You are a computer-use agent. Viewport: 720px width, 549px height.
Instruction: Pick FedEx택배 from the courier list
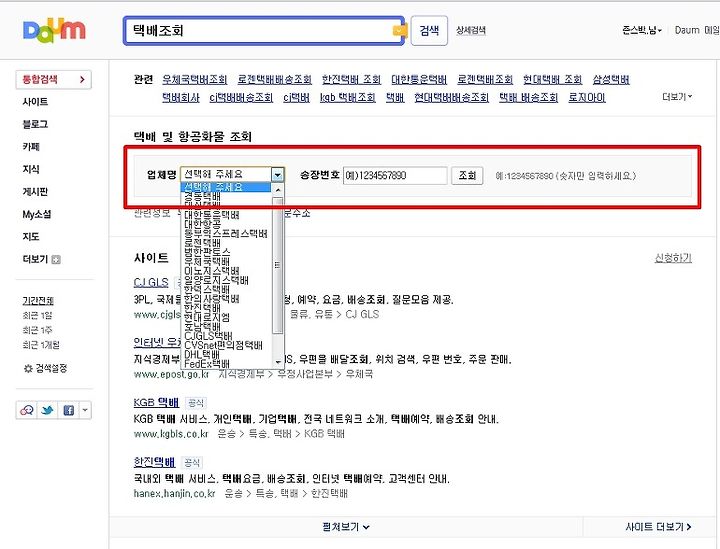[207, 364]
